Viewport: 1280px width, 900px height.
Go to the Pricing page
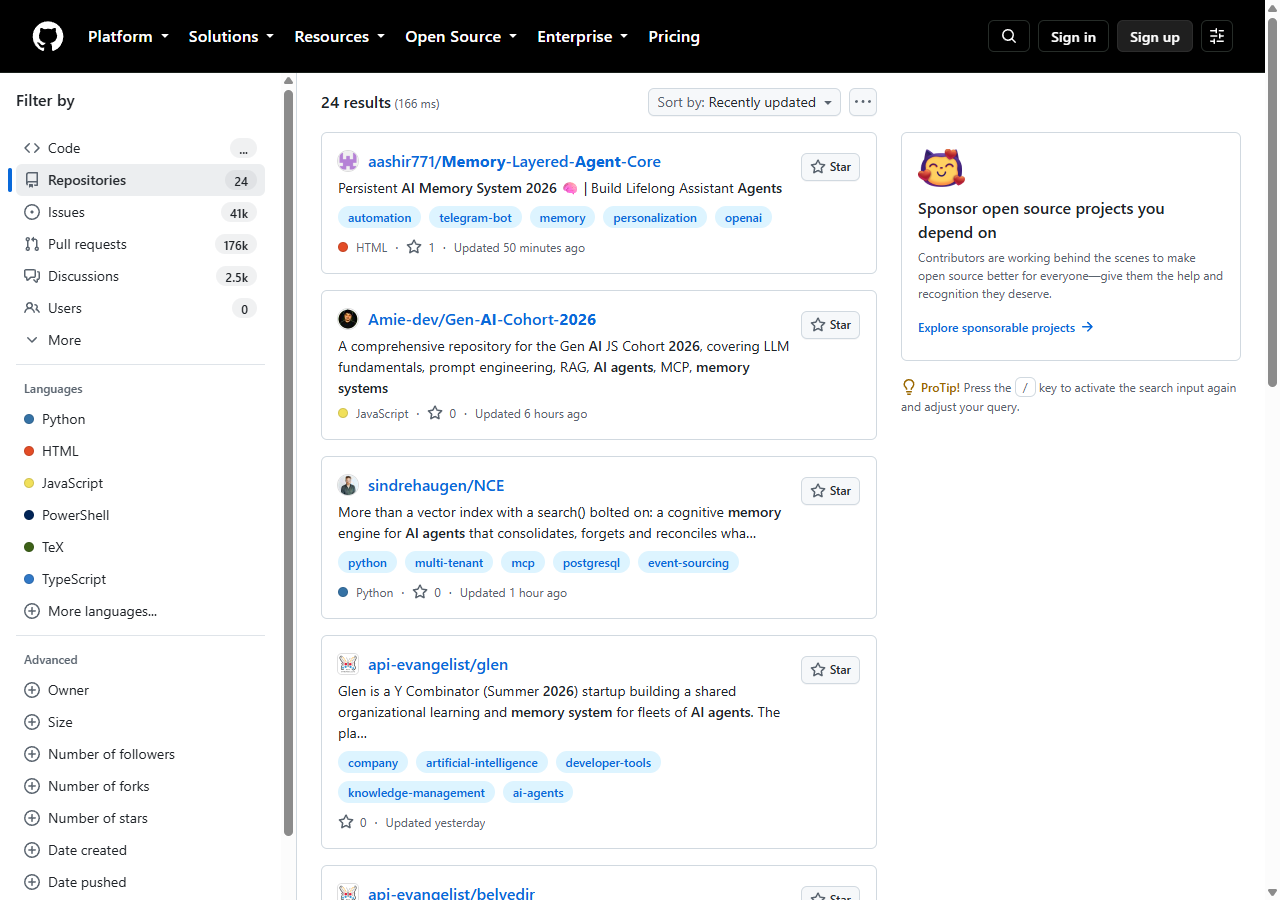click(x=674, y=36)
